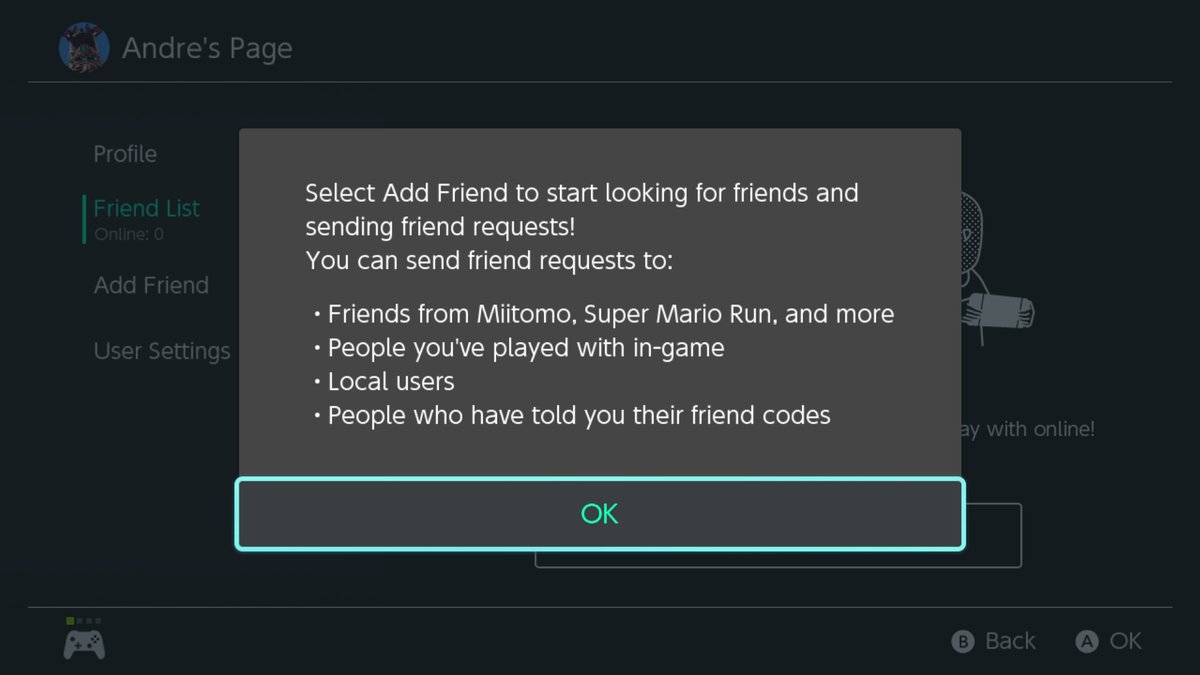Click the dialog box background panel
Screen dimensions: 1200x675
pyautogui.click(x=599, y=300)
